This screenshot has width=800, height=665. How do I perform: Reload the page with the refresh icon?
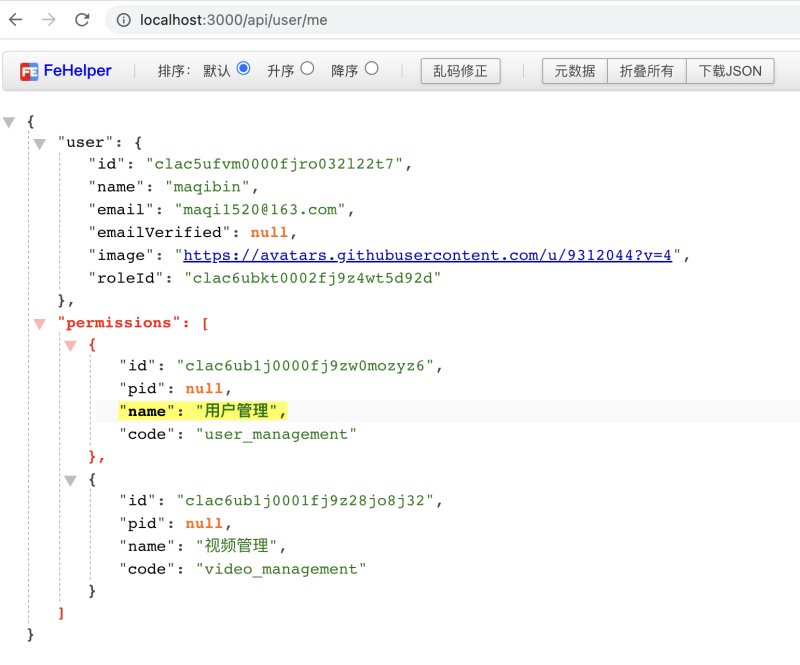click(82, 20)
